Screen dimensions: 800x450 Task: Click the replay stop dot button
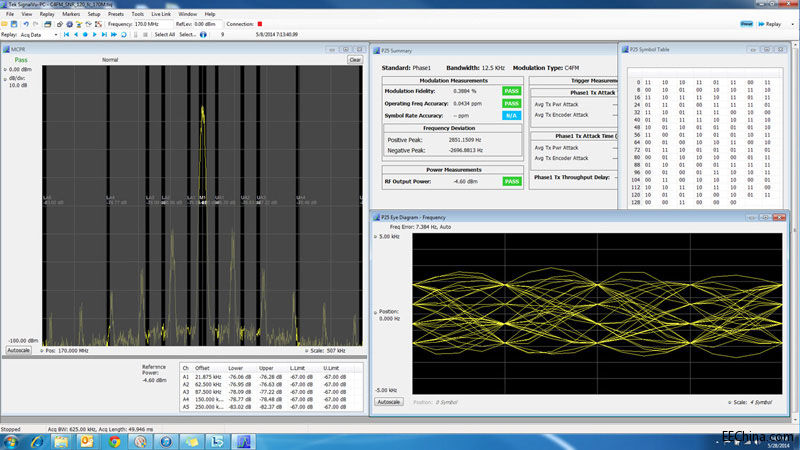click(85, 35)
